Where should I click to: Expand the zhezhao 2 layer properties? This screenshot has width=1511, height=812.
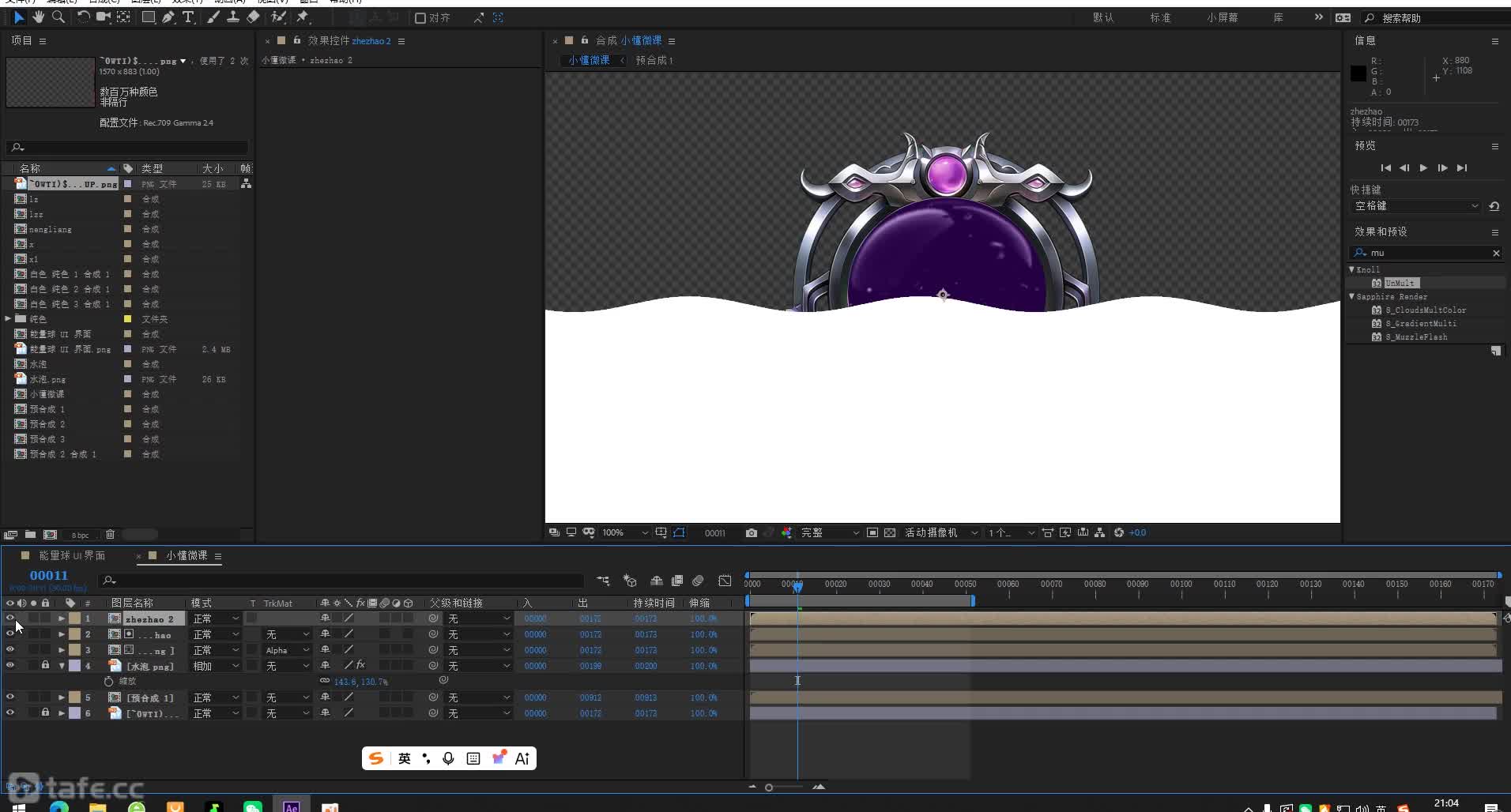pyautogui.click(x=62, y=618)
